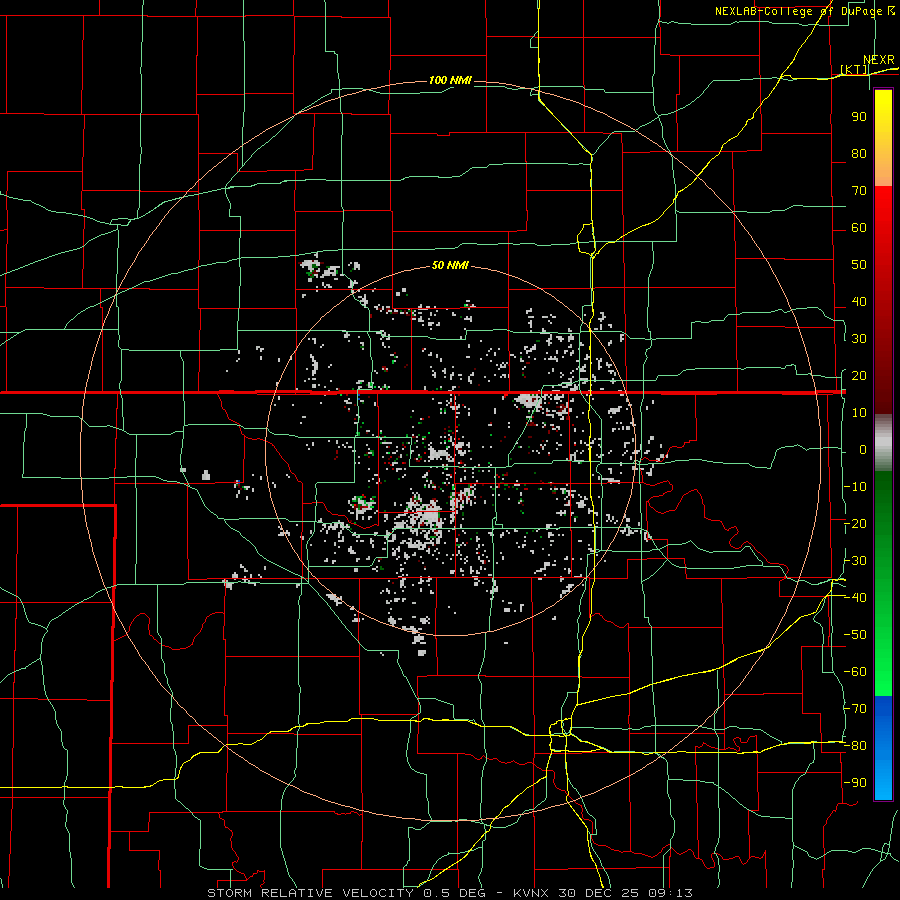Click the 50 NMI range ring label
The image size is (900, 900).
(x=451, y=265)
